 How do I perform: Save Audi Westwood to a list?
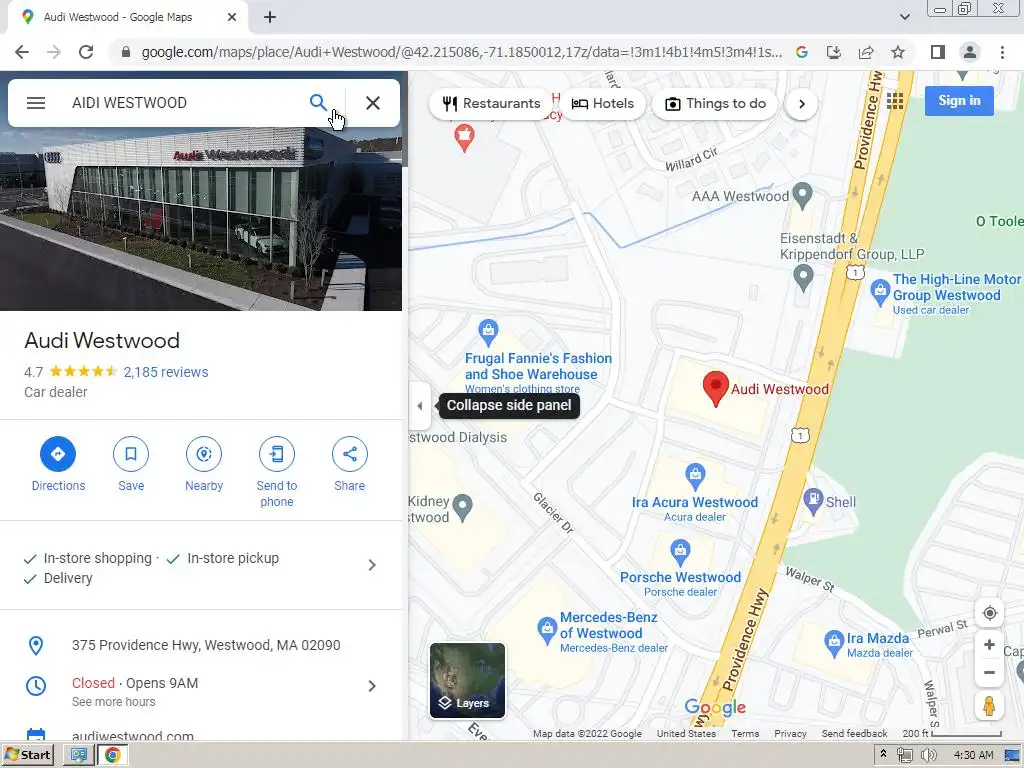pyautogui.click(x=131, y=454)
